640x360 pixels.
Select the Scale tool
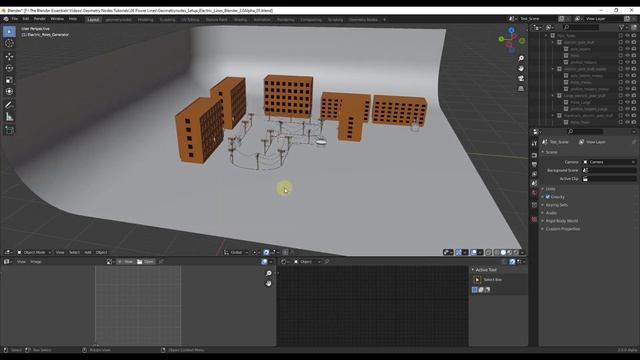point(9,80)
